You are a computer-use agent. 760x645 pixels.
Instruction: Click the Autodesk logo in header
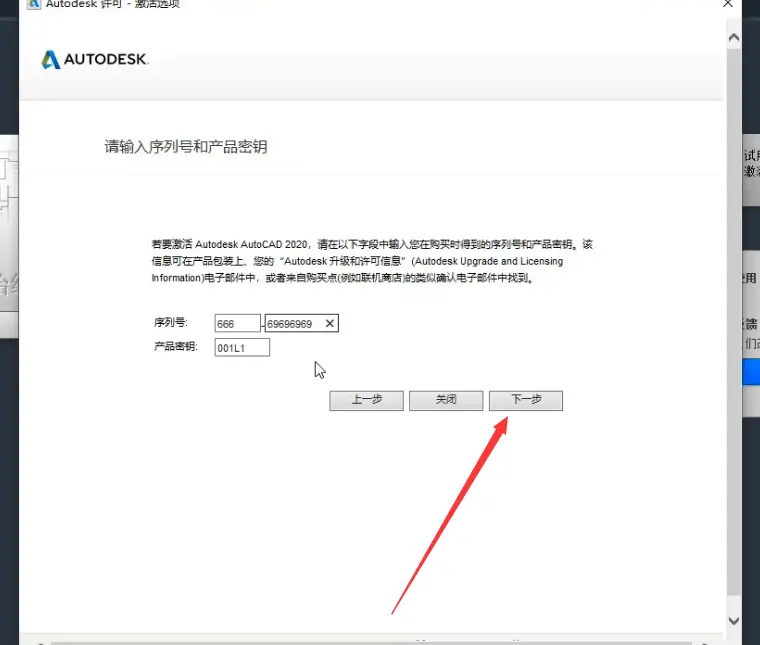(95, 60)
